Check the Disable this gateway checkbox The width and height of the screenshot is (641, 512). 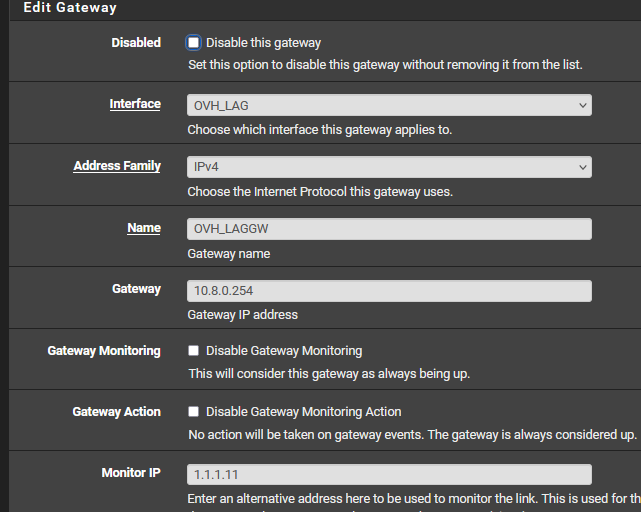(x=194, y=43)
